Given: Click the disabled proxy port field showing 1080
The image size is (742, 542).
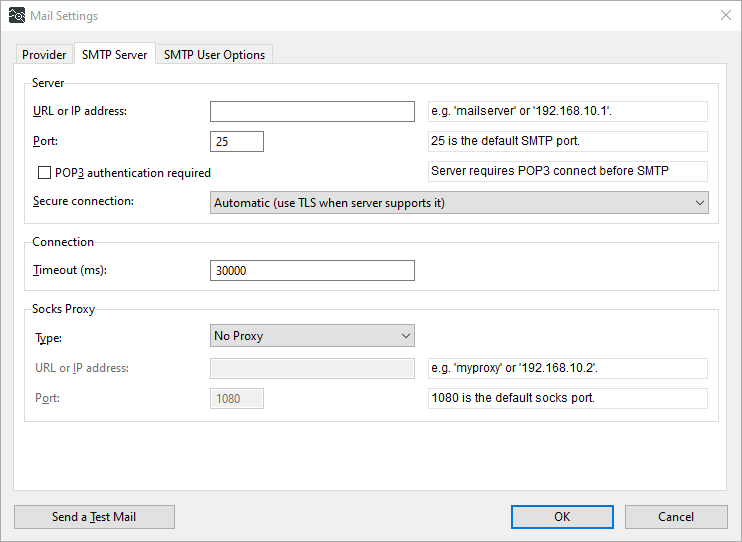Looking at the screenshot, I should [x=237, y=399].
